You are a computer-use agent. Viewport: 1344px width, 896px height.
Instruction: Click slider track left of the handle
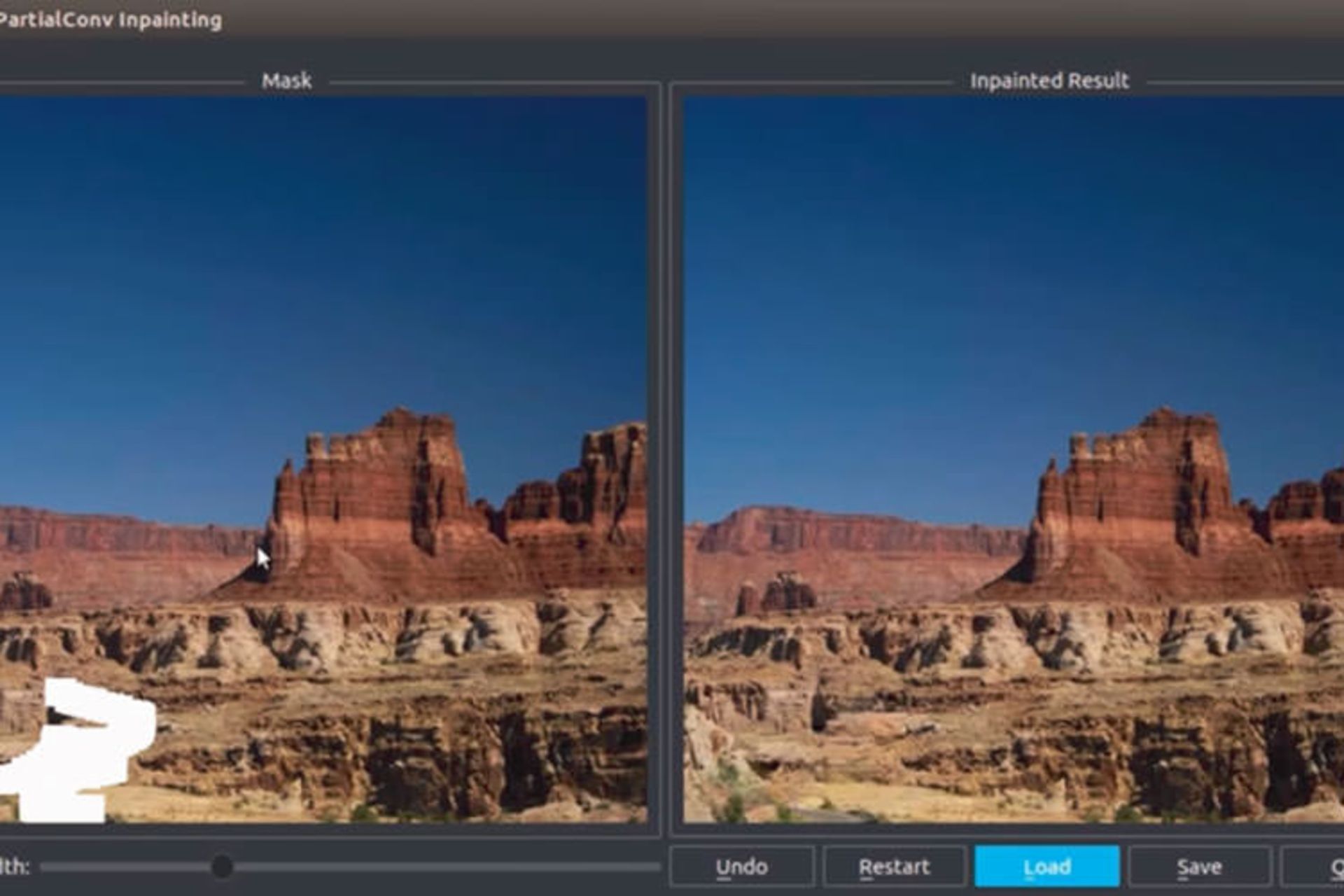point(126,867)
